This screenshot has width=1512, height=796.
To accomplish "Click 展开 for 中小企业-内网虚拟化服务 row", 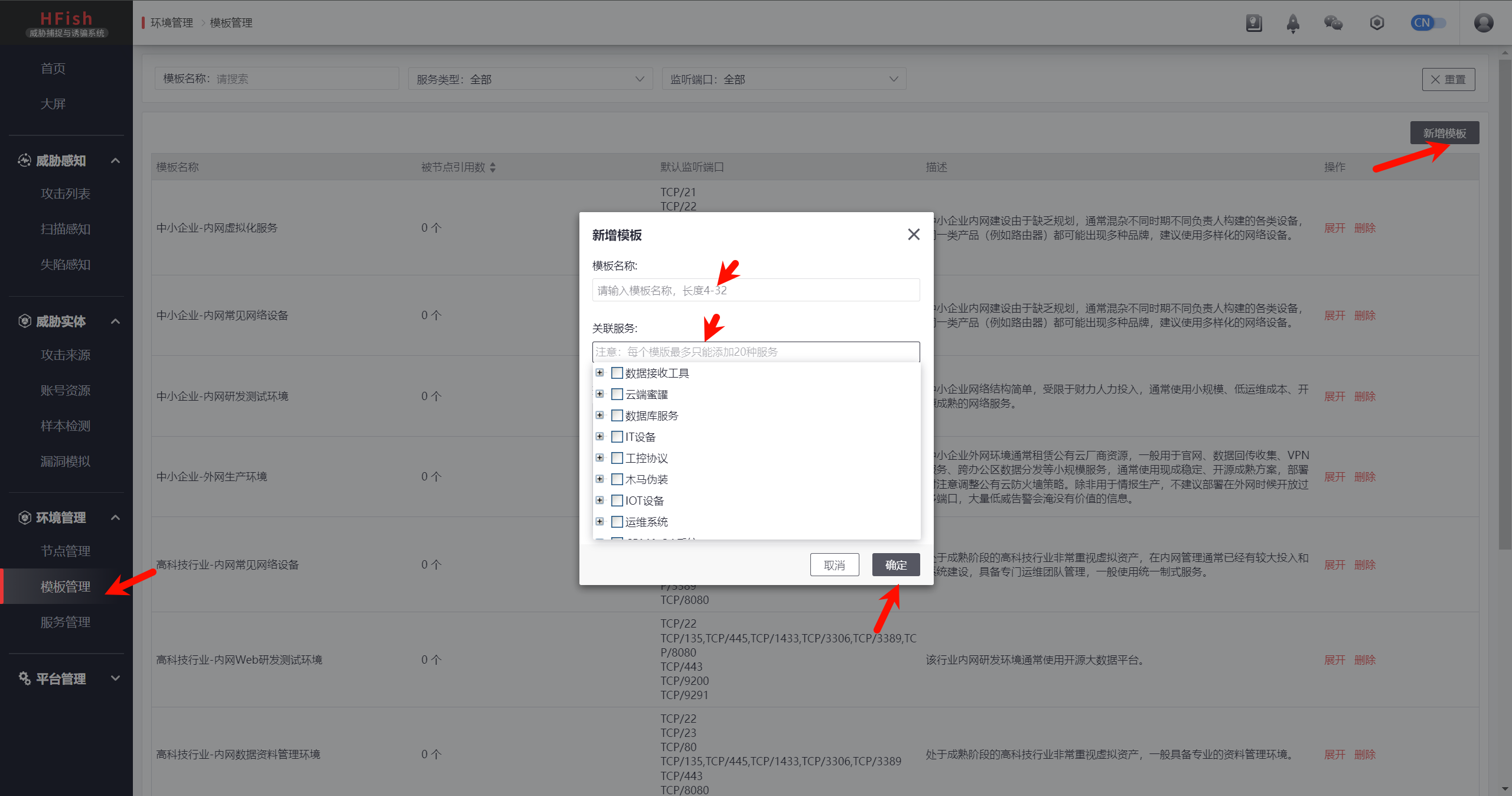I will pos(1335,228).
